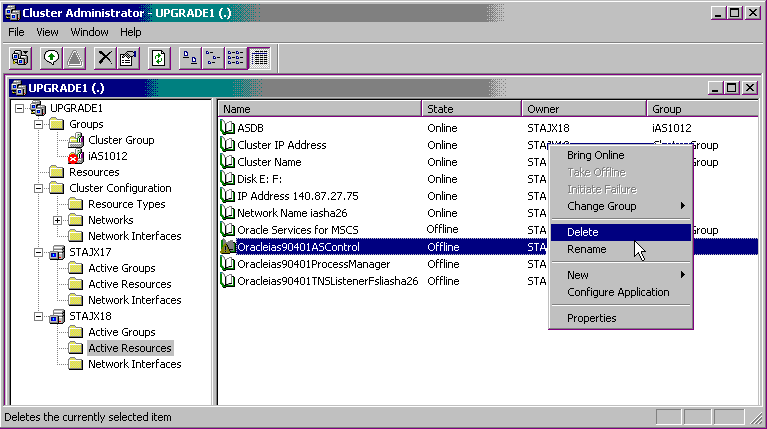Image resolution: width=767 pixels, height=429 pixels.
Task: Open the File menu
Action: coord(16,32)
